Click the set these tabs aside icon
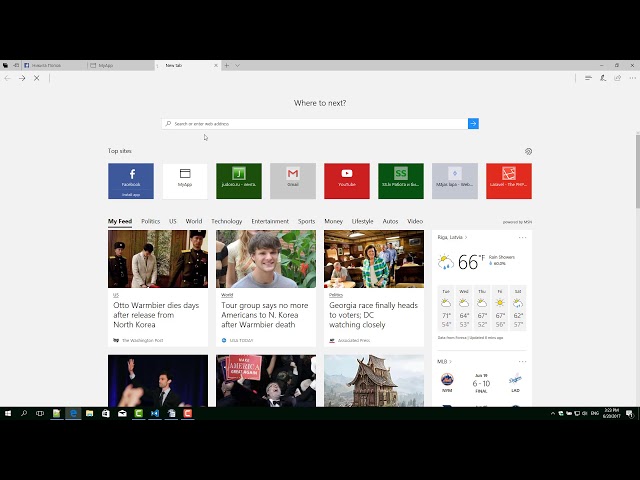Screen dimensions: 640x480 tap(16, 65)
